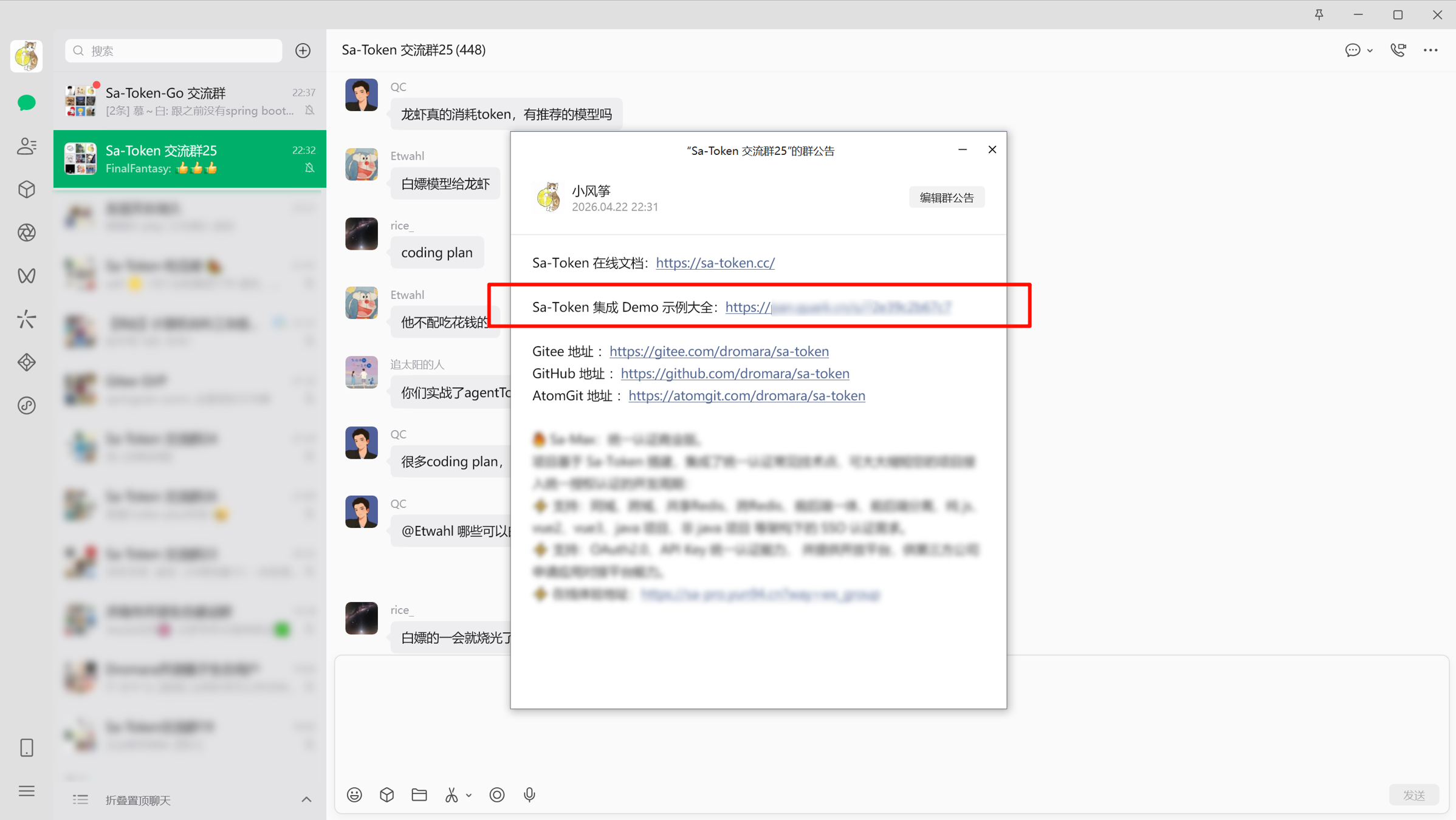The width and height of the screenshot is (1456, 820).
Task: Click the 编辑群公告 button
Action: pyautogui.click(x=947, y=197)
